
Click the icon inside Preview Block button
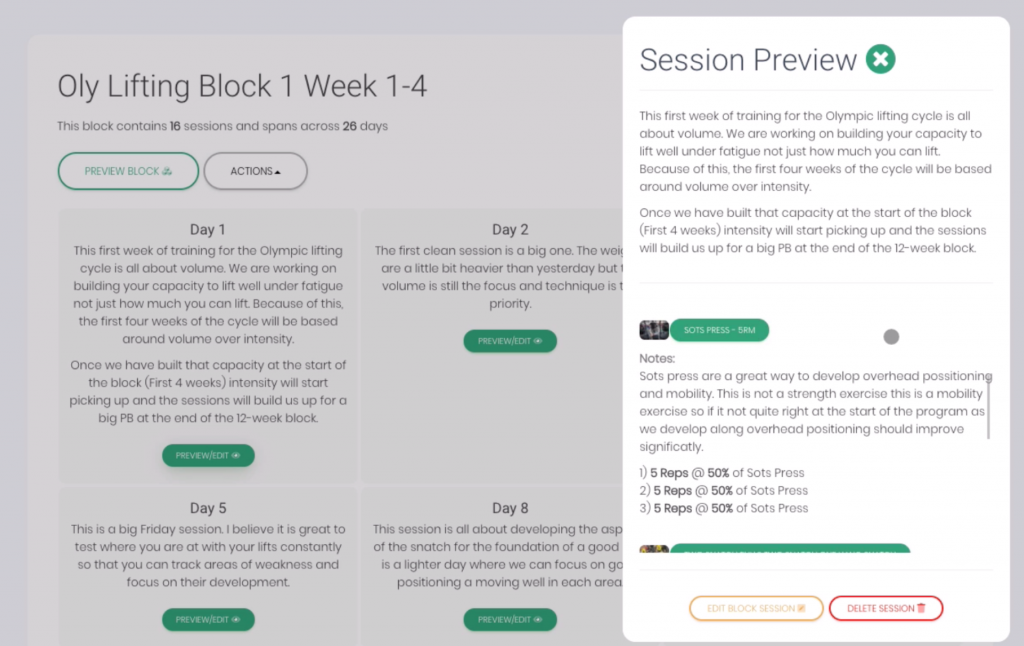point(167,171)
